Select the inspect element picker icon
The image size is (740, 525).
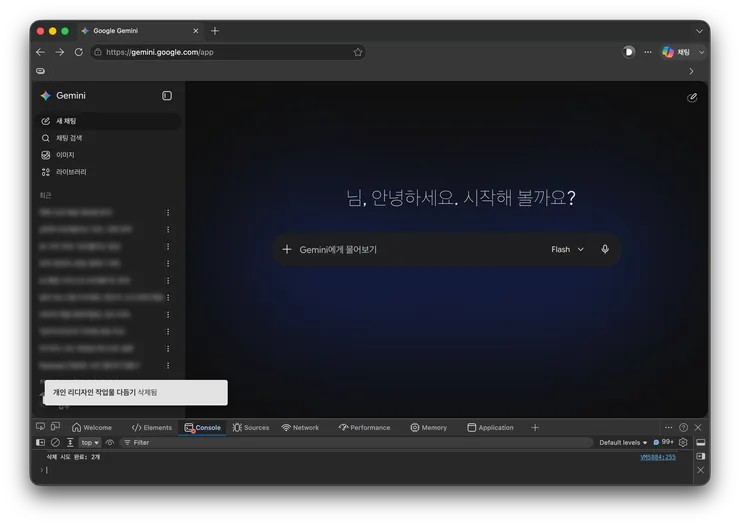(41, 427)
